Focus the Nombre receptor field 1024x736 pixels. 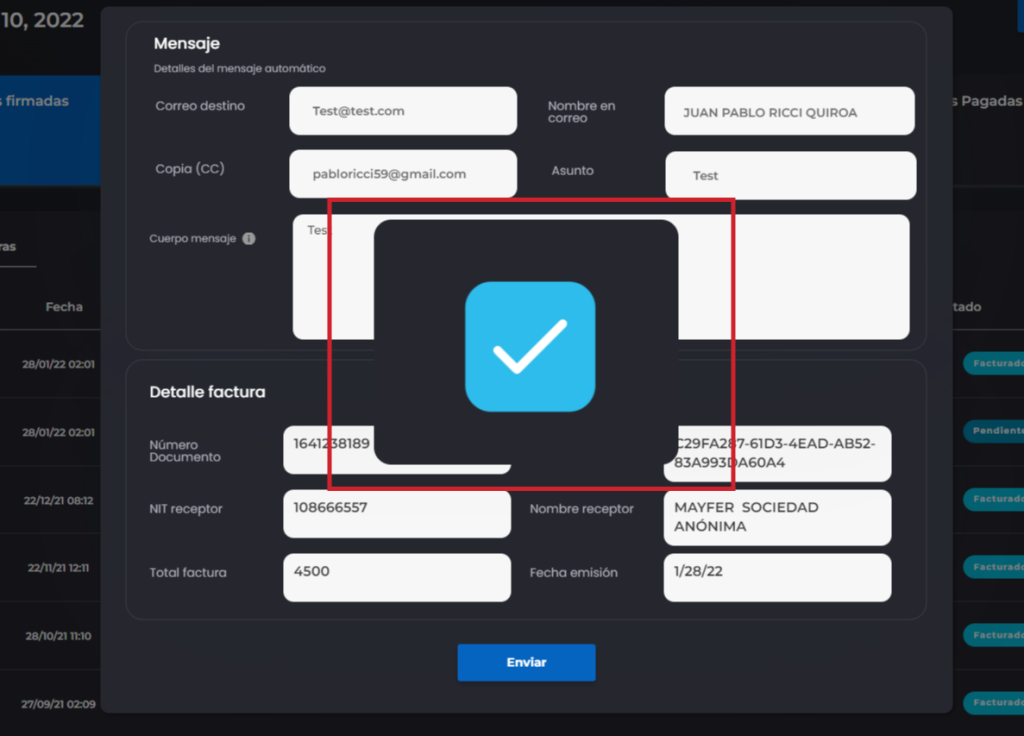tap(776, 517)
